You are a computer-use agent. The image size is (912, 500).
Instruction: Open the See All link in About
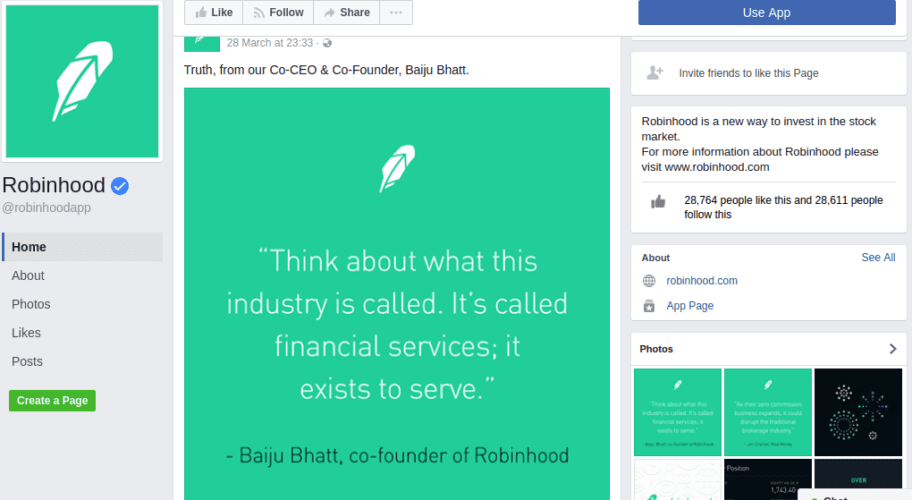coord(878,257)
